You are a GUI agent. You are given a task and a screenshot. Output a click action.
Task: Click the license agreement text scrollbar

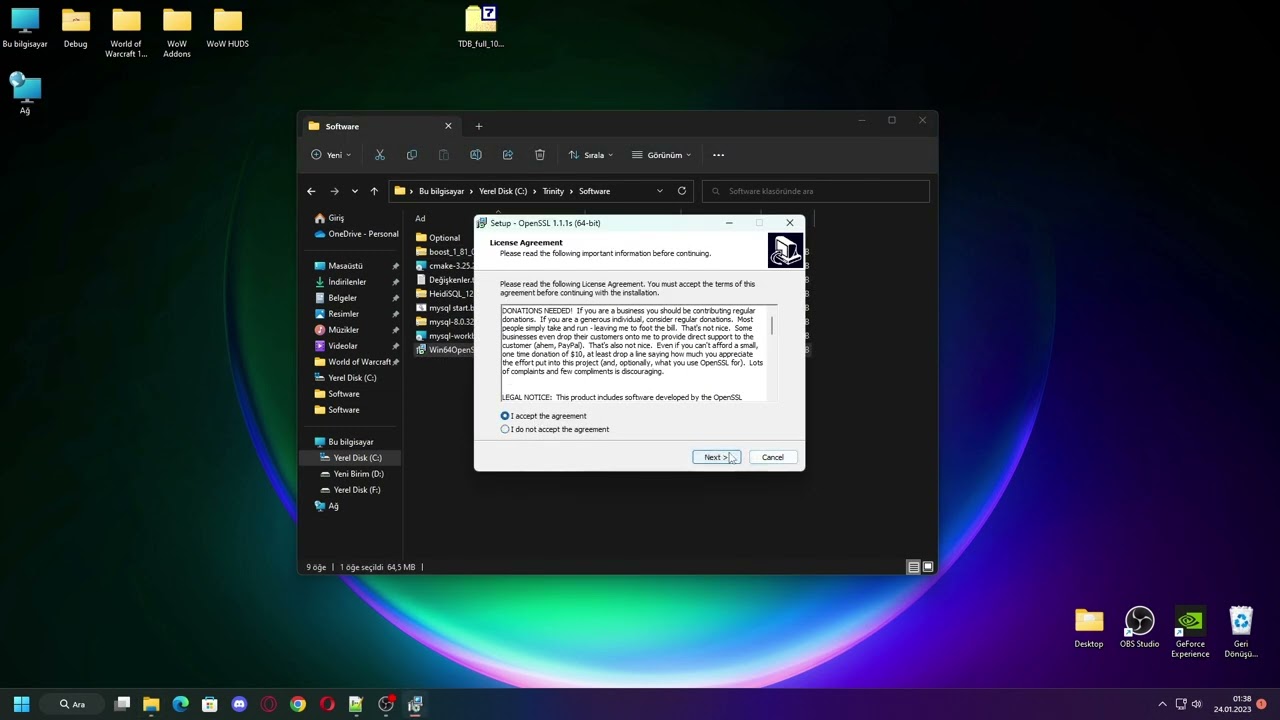(772, 327)
